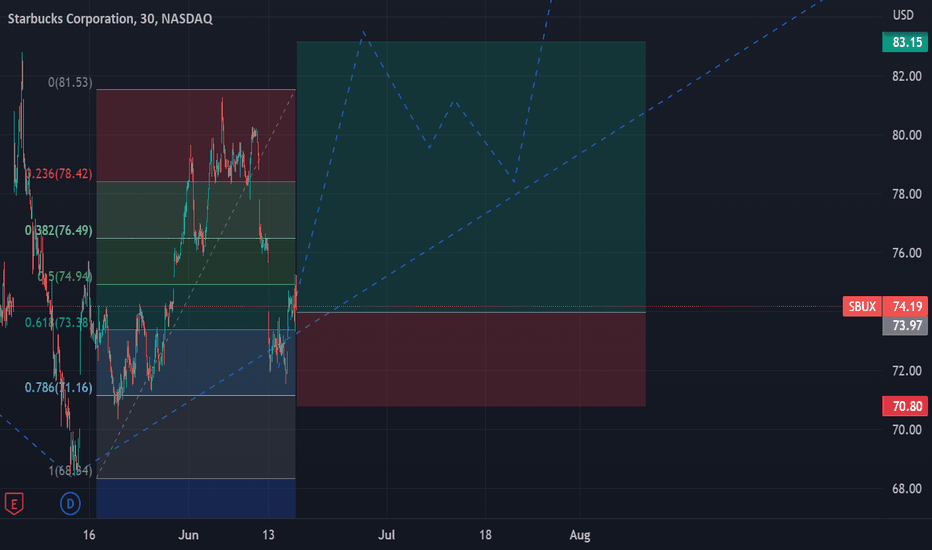Viewport: 932px width, 550px height.
Task: Select the green profit zone of long position
Action: 471,177
